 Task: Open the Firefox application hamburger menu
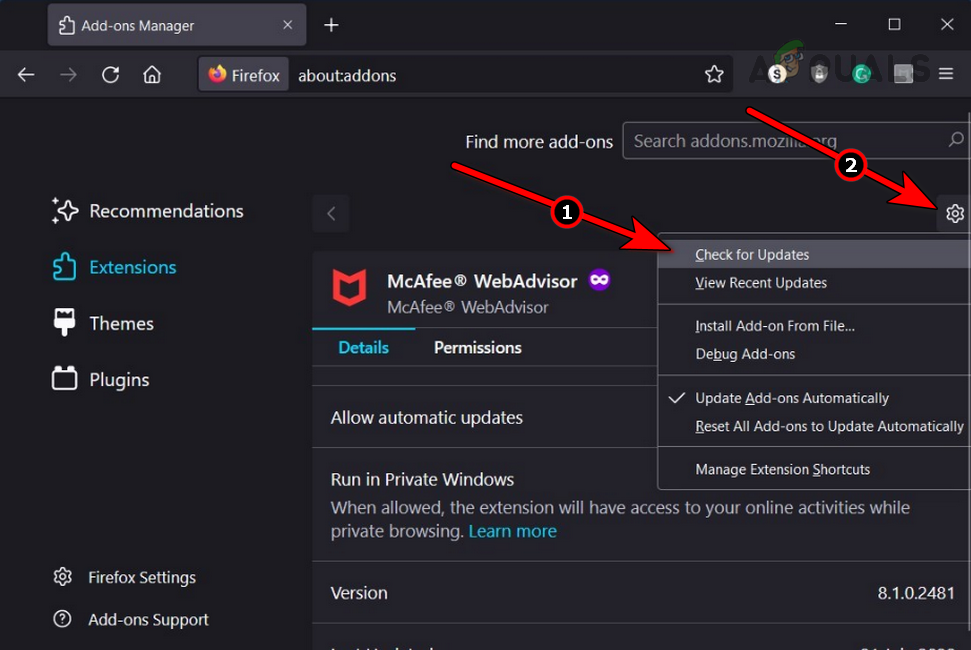point(946,73)
